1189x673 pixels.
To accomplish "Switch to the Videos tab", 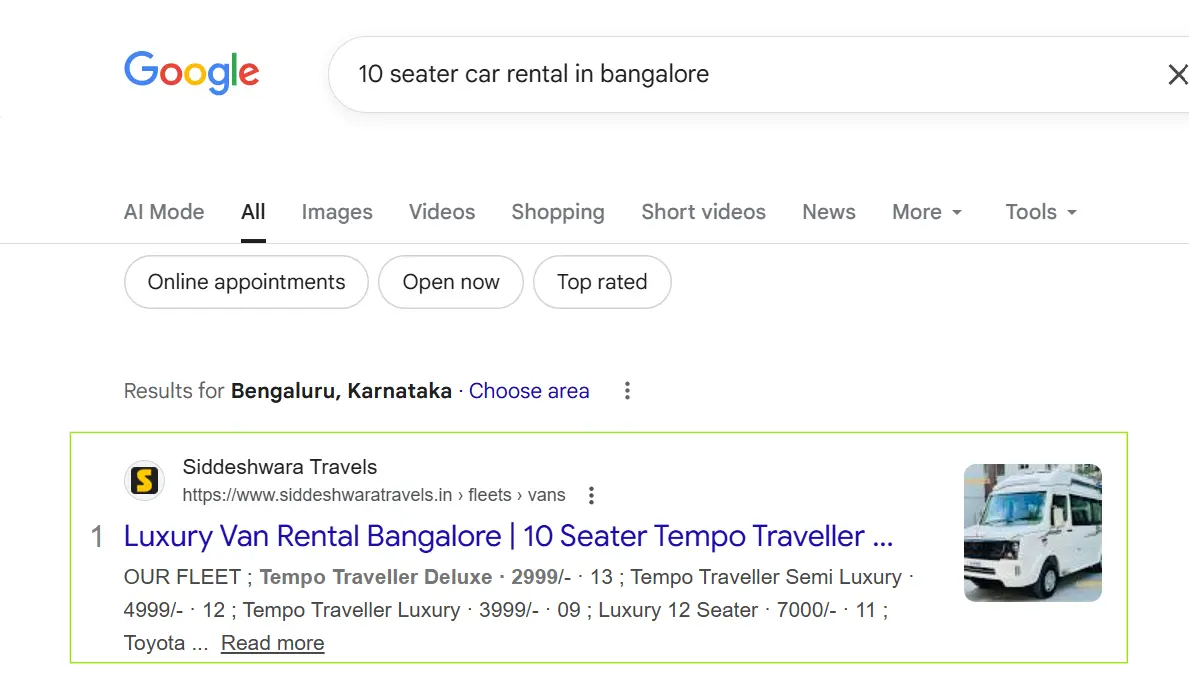I will [442, 212].
